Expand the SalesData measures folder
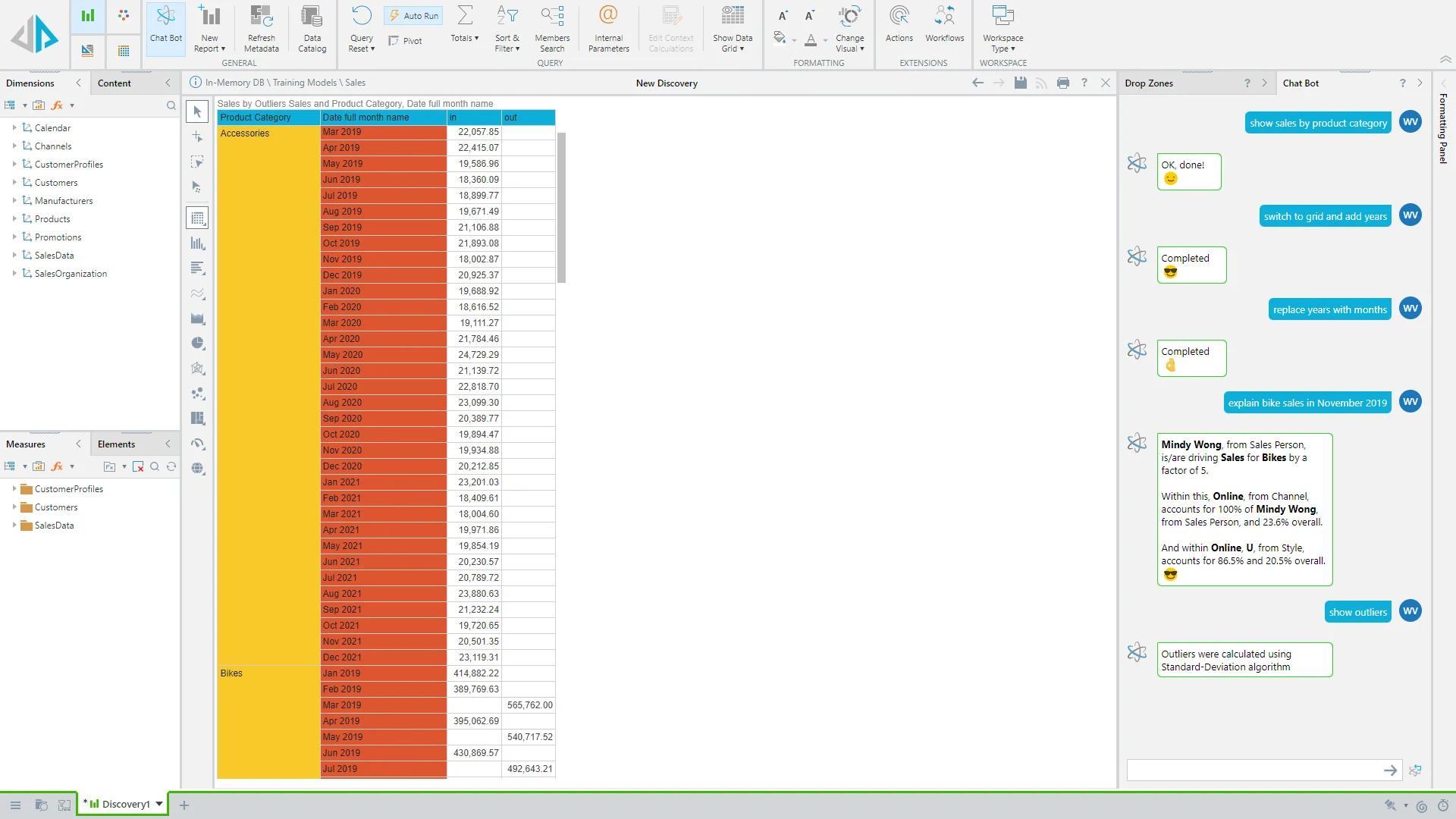The height and width of the screenshot is (819, 1456). (x=14, y=526)
